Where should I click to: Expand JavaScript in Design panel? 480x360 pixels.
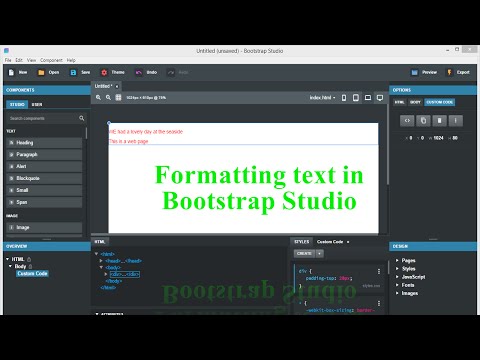click(x=397, y=277)
